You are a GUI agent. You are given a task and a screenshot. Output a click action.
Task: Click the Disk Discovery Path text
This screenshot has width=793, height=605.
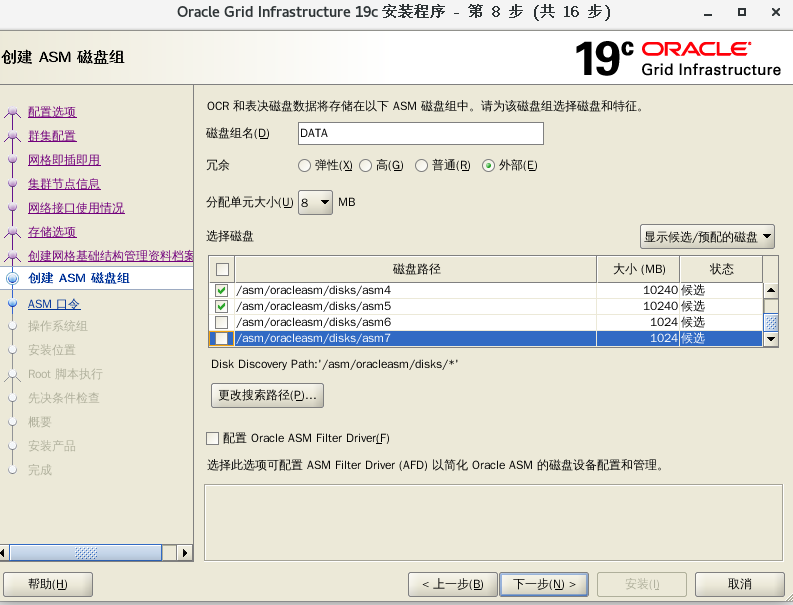pos(334,364)
